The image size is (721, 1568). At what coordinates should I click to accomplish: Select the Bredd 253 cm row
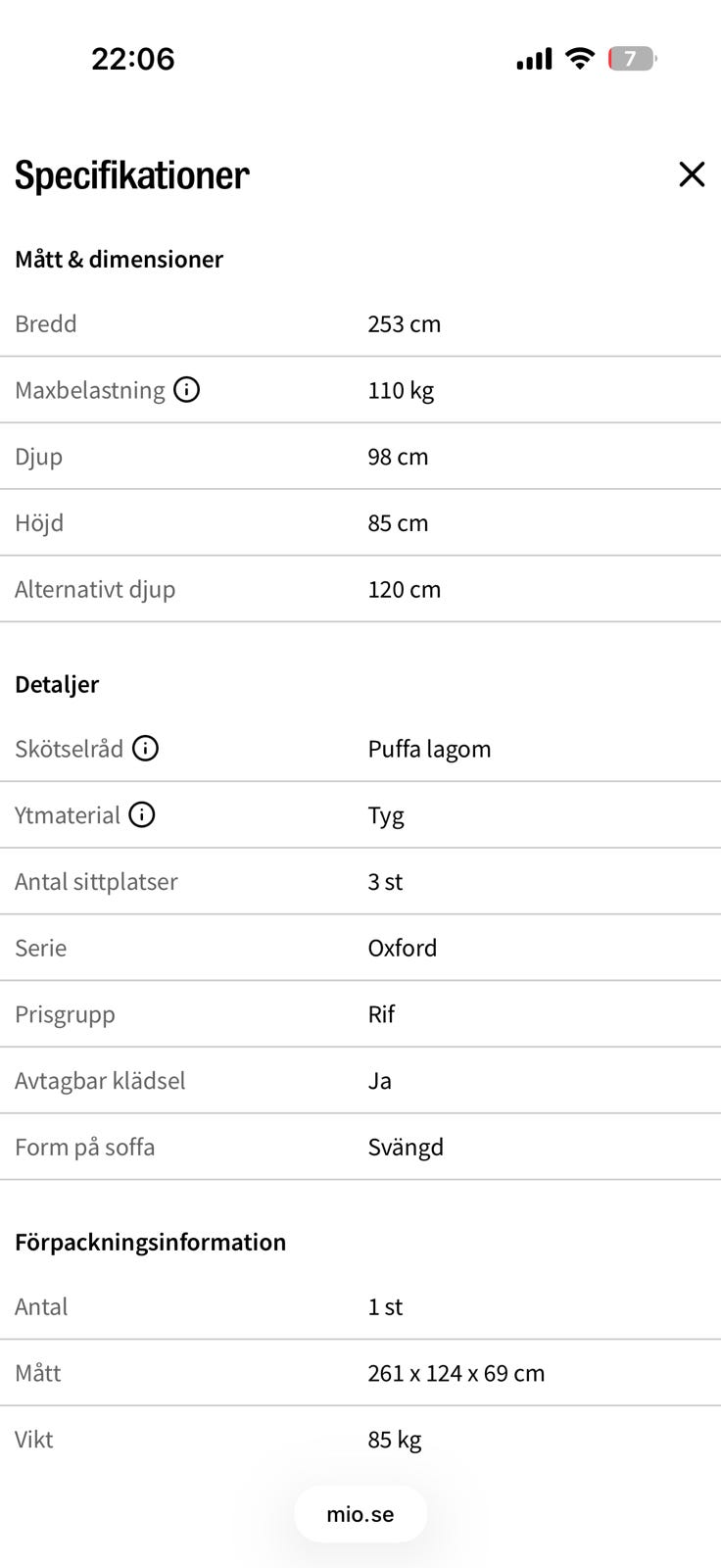[x=360, y=324]
